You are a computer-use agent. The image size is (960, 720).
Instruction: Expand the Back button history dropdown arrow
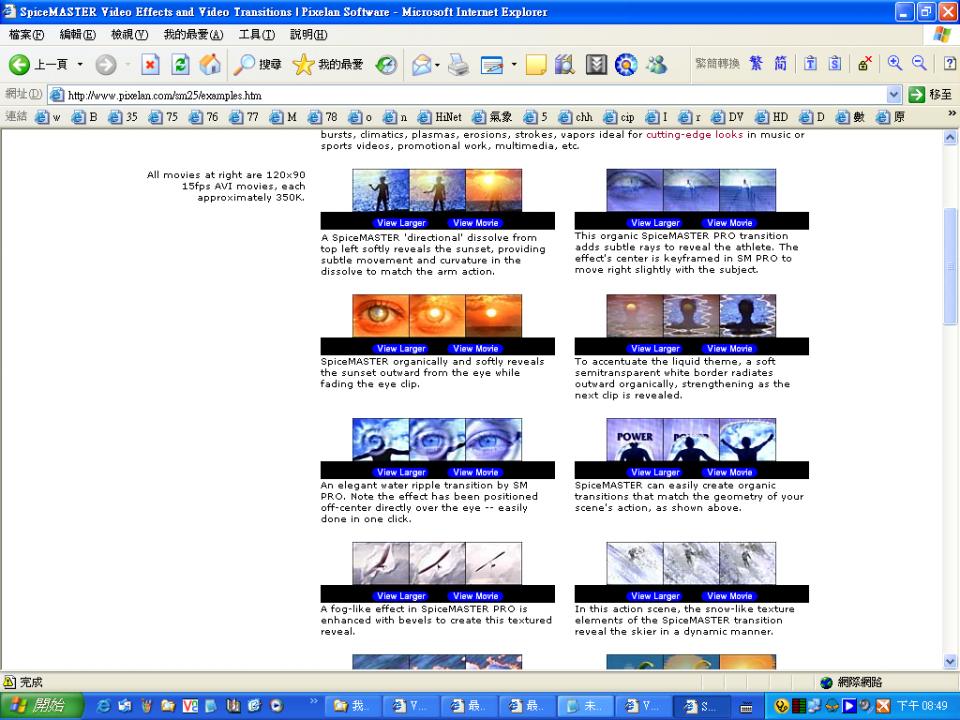pos(80,65)
